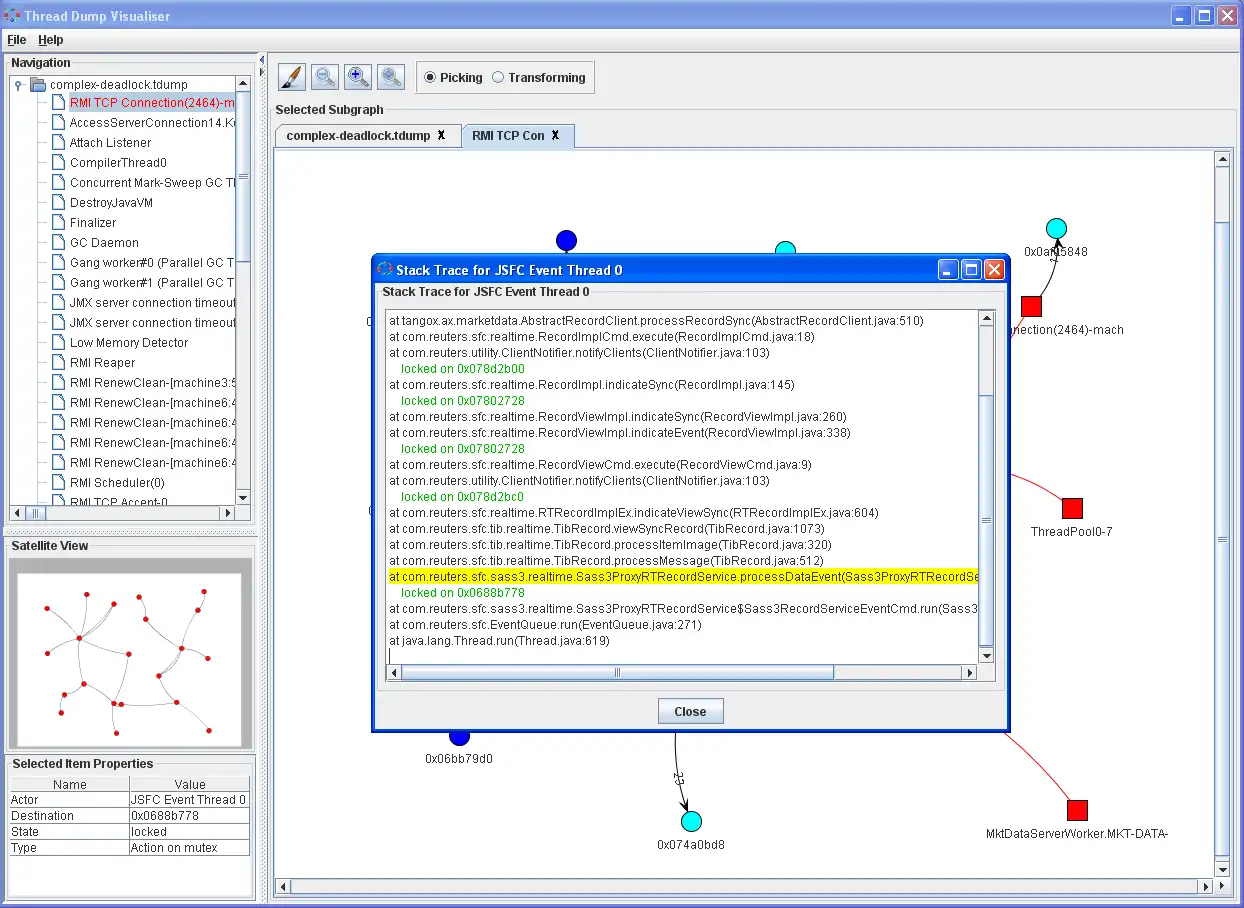The height and width of the screenshot is (908, 1244).
Task: Select Concurrent Mark-Sweep GC thread in tree
Action: click(x=152, y=182)
